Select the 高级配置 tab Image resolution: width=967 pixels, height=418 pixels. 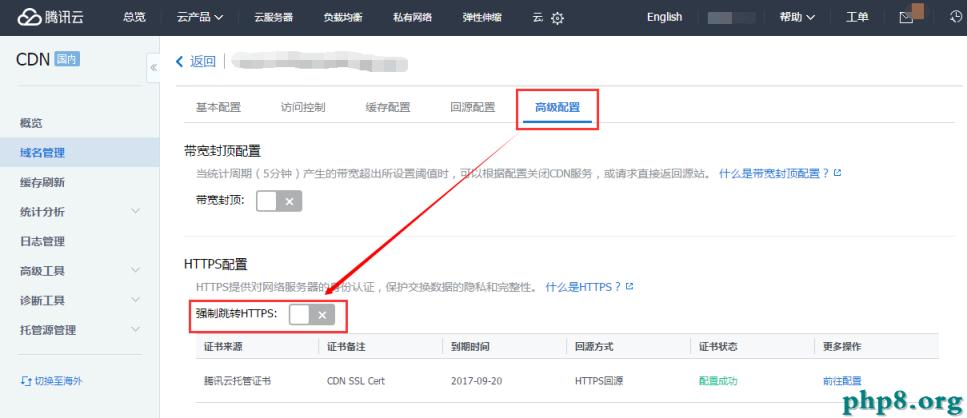(x=558, y=107)
